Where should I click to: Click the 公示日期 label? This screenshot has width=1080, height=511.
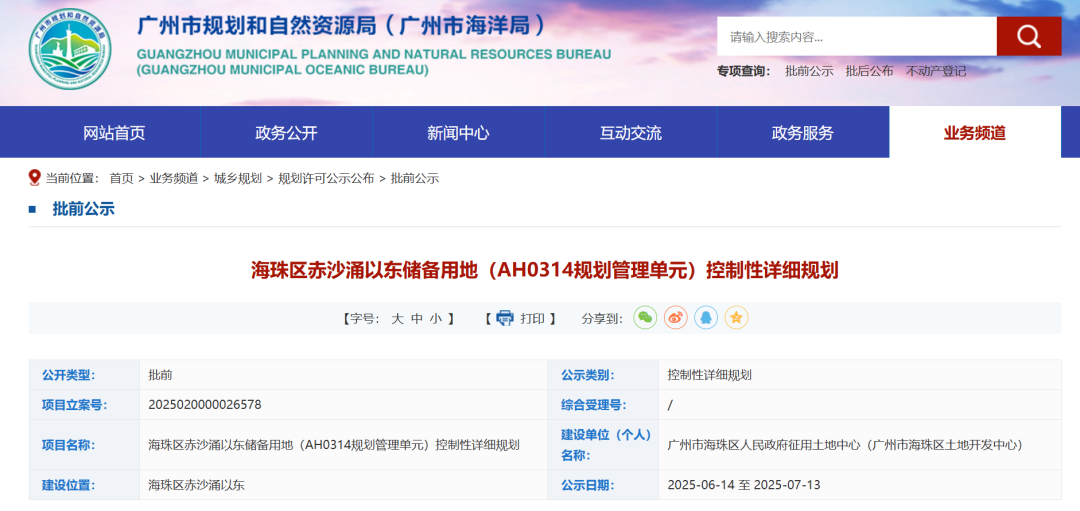(x=588, y=485)
